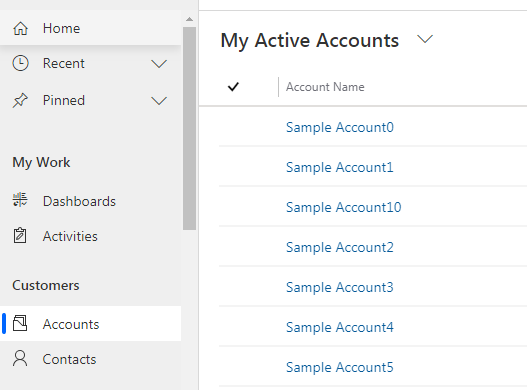Expand the Pinned chevron
527x390 pixels.
point(159,101)
